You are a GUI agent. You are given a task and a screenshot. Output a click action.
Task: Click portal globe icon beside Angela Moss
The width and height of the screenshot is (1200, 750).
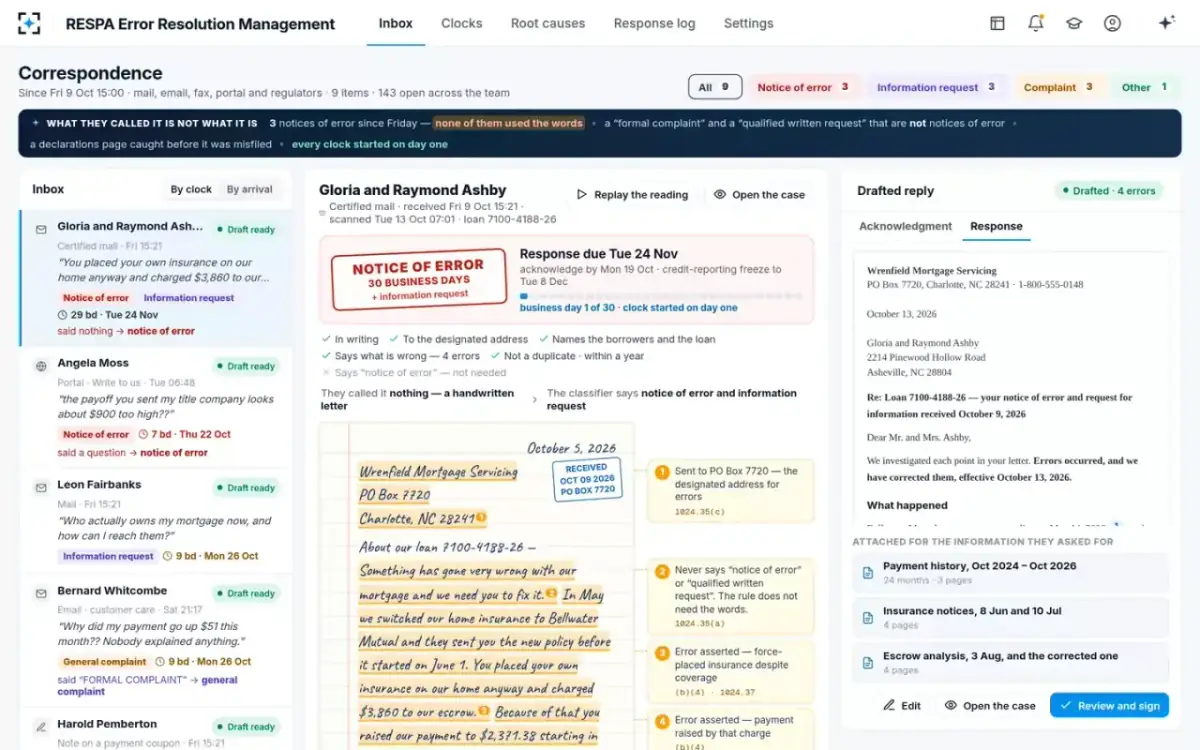point(41,366)
